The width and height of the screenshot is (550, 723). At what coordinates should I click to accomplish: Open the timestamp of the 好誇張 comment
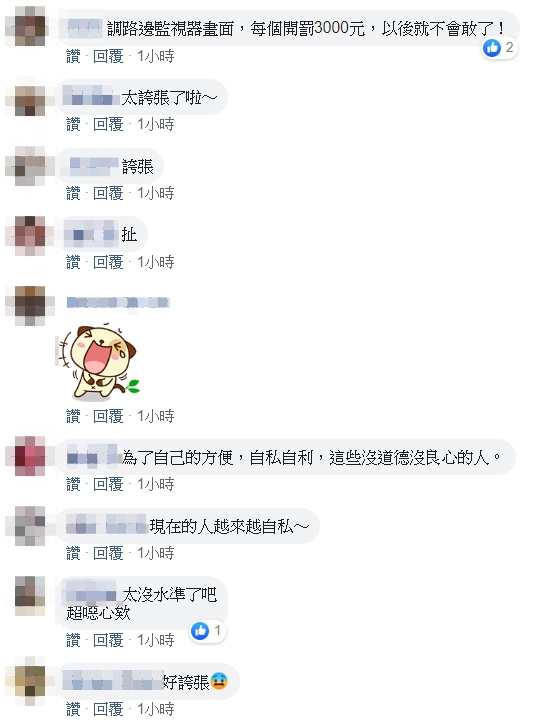[x=156, y=708]
